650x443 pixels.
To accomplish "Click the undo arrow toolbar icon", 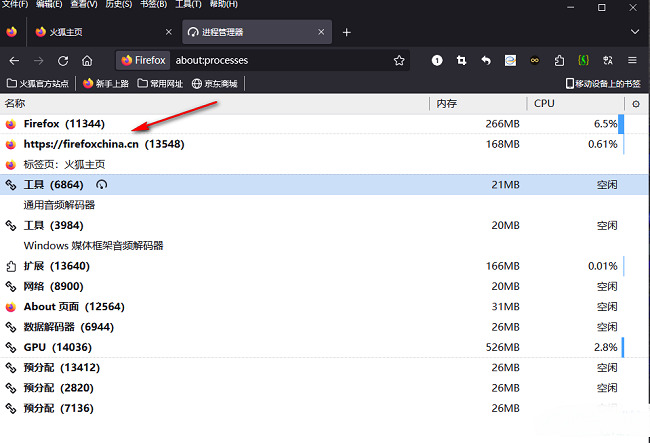I will (486, 61).
